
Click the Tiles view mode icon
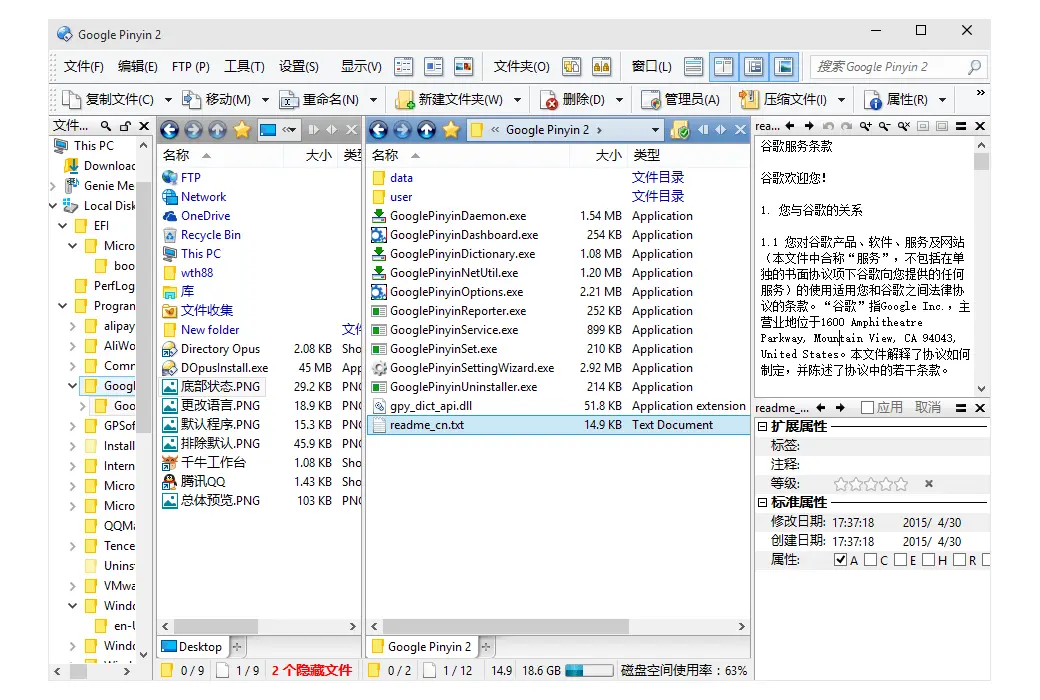[434, 66]
